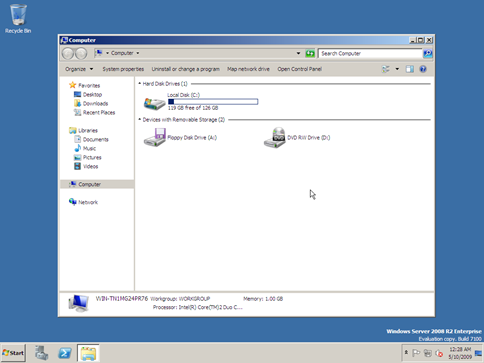Click the Desktop label in Favorites
The height and width of the screenshot is (363, 484).
[92, 94]
